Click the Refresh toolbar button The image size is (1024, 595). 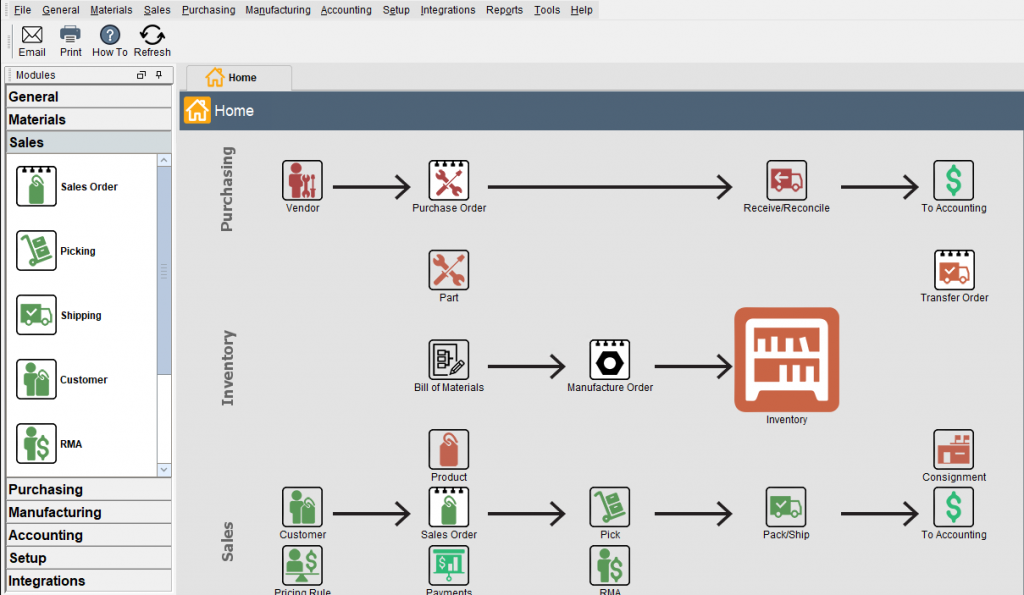(152, 41)
